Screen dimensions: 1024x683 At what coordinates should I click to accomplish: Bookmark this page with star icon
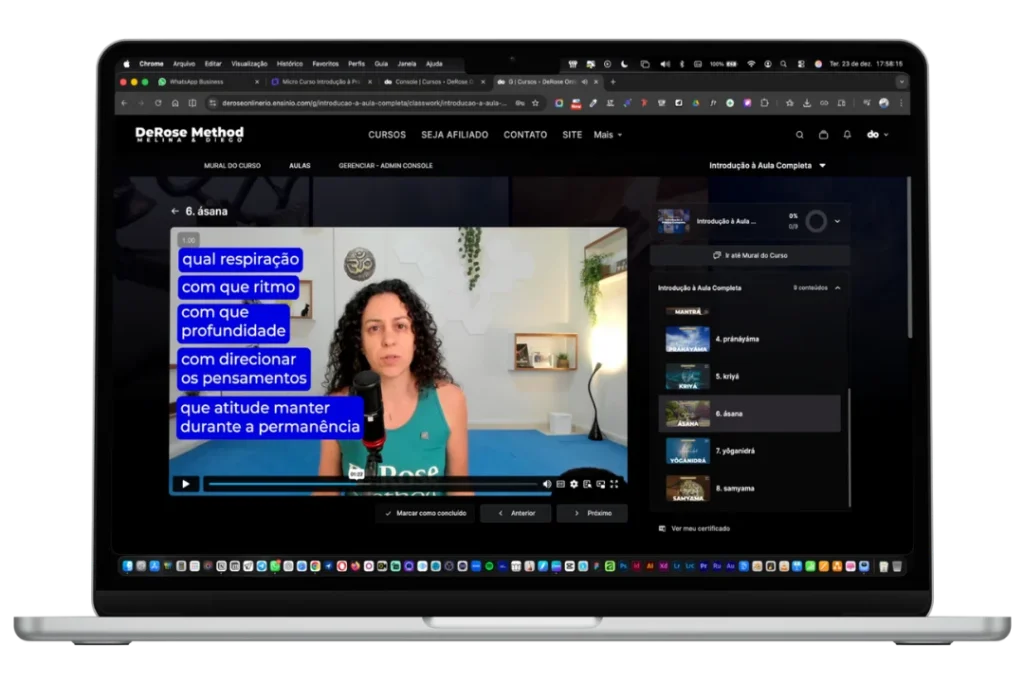click(536, 103)
